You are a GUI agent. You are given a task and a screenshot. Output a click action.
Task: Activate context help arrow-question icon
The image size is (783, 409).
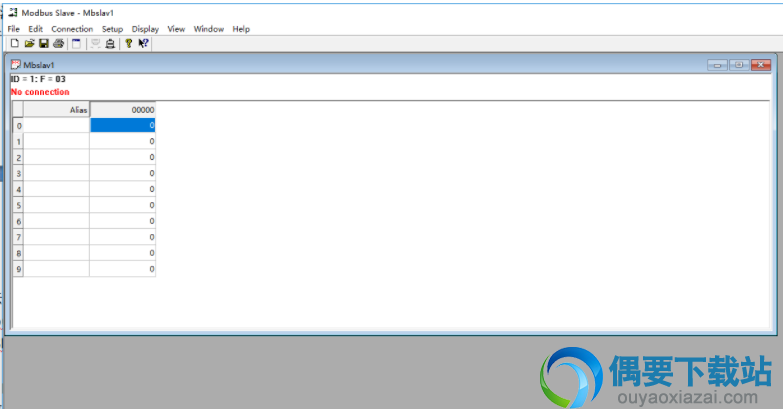point(143,43)
